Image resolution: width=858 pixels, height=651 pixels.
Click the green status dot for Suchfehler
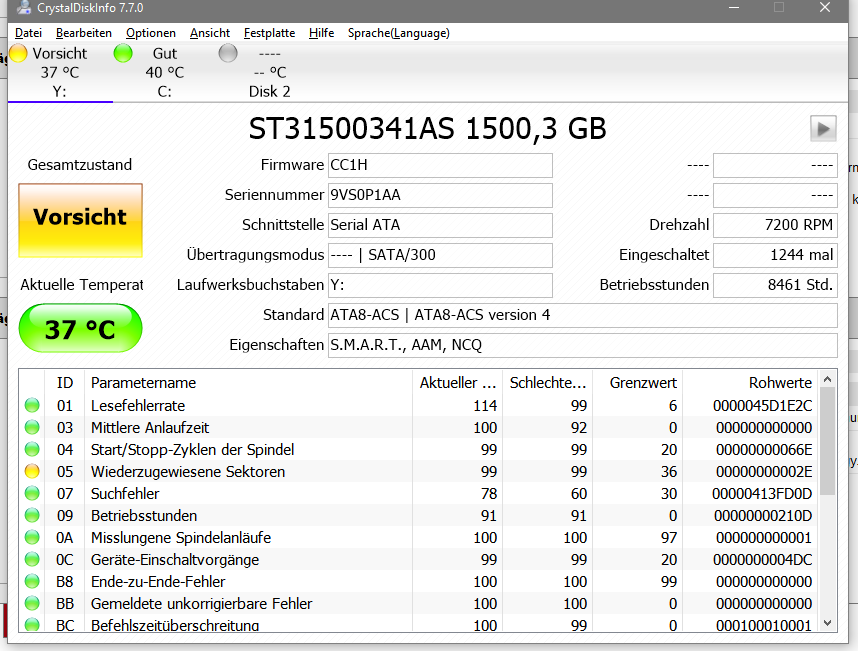(32, 493)
